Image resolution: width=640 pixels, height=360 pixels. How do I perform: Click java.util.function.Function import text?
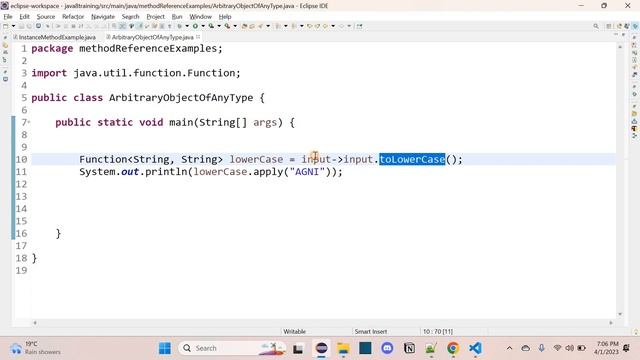click(x=153, y=73)
